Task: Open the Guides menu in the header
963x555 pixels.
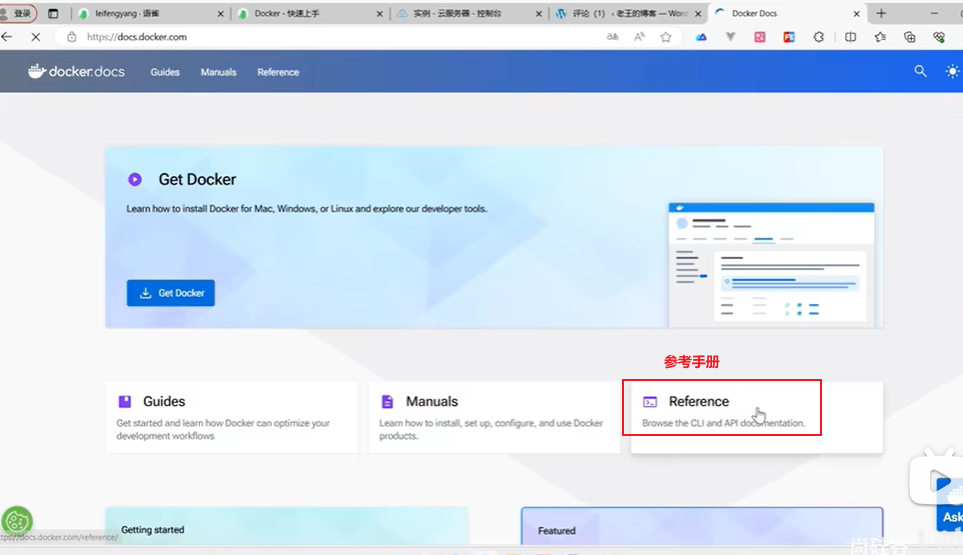Action: pyautogui.click(x=165, y=72)
